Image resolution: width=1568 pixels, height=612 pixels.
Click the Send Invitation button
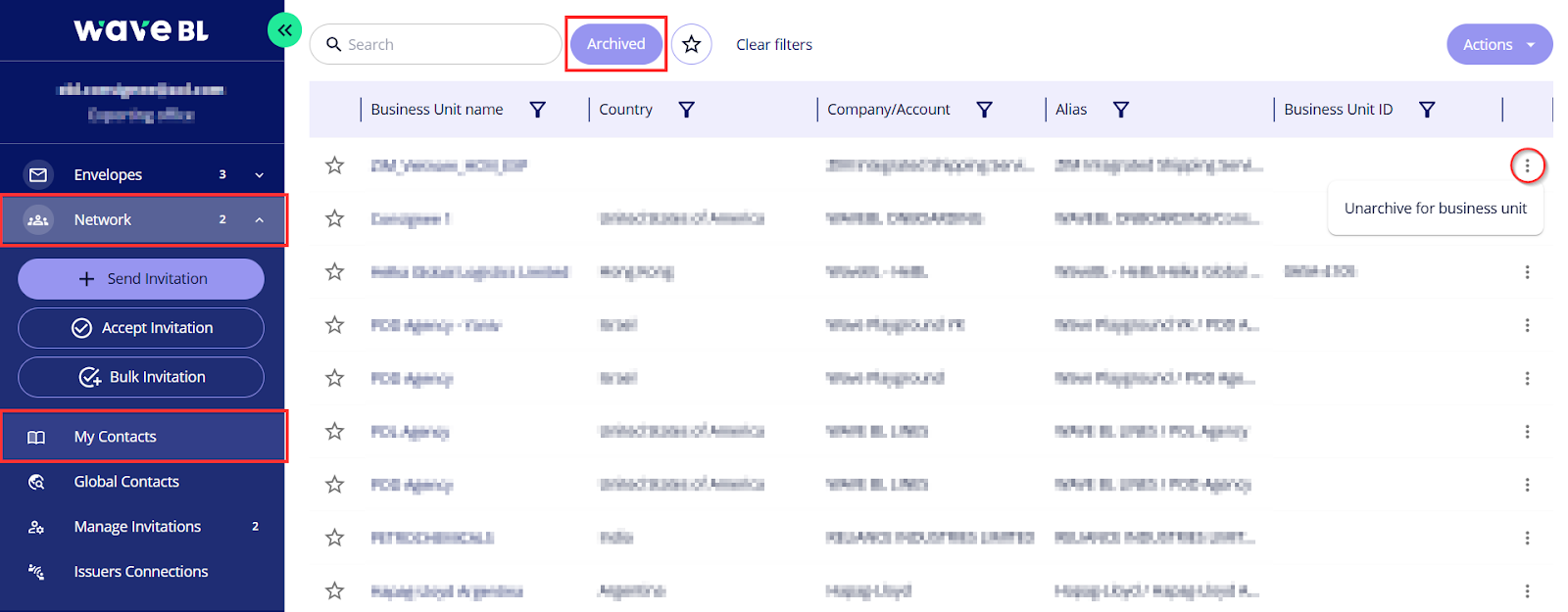[x=141, y=279]
